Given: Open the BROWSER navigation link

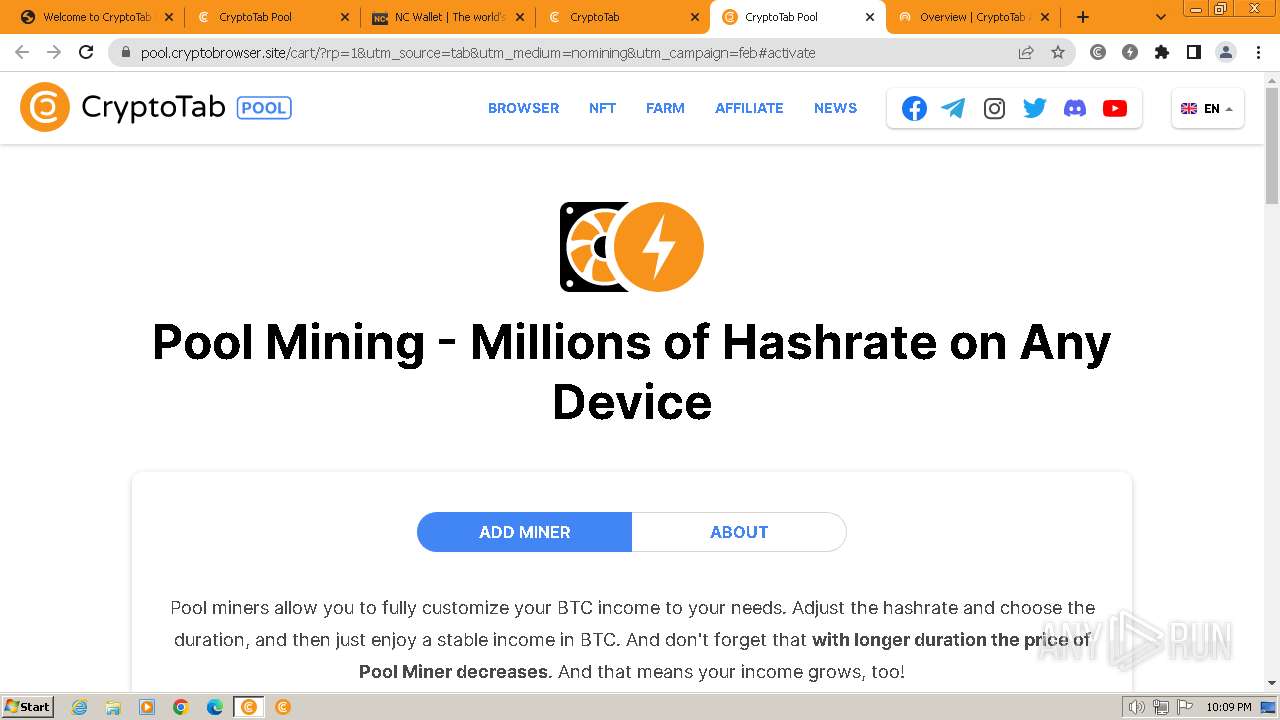Looking at the screenshot, I should (x=523, y=108).
